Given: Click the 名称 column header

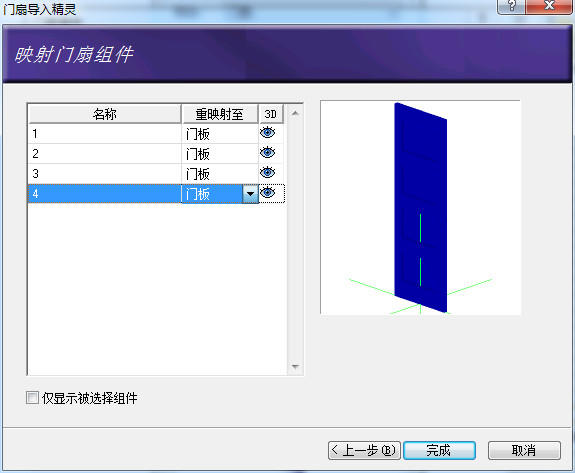Looking at the screenshot, I should [105, 114].
